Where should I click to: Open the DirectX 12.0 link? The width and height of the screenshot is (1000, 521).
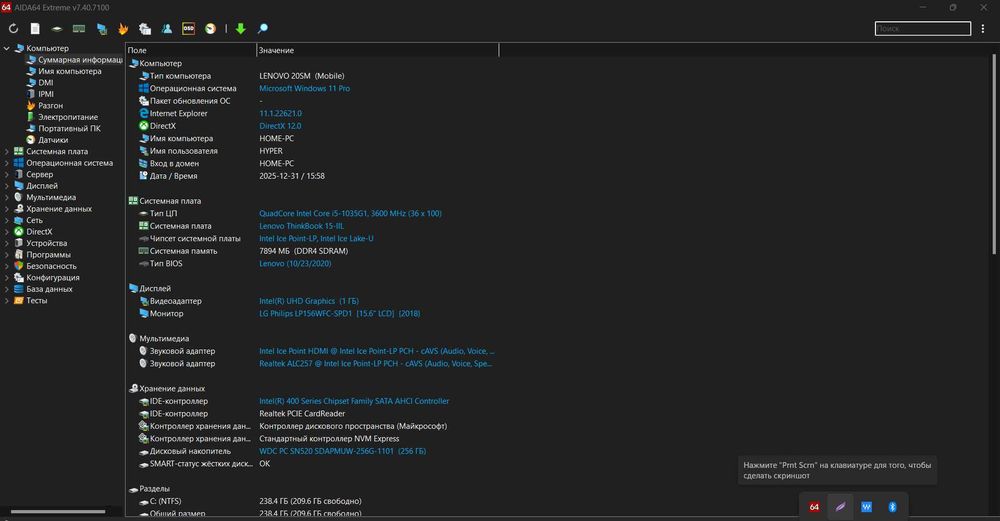[280, 126]
